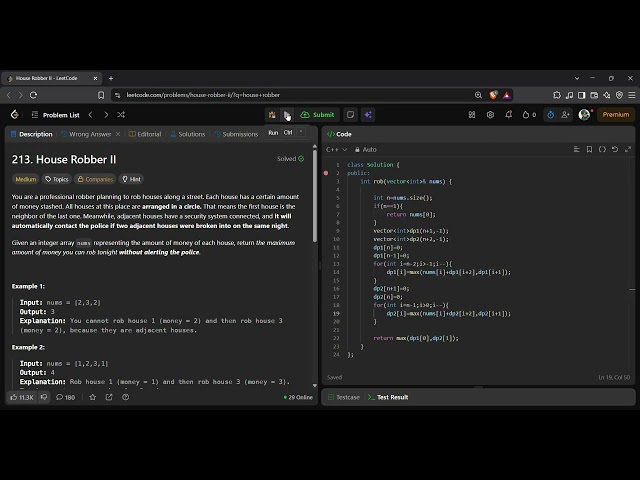Open the notifications bell
This screenshot has height=480, width=640.
click(x=509, y=115)
